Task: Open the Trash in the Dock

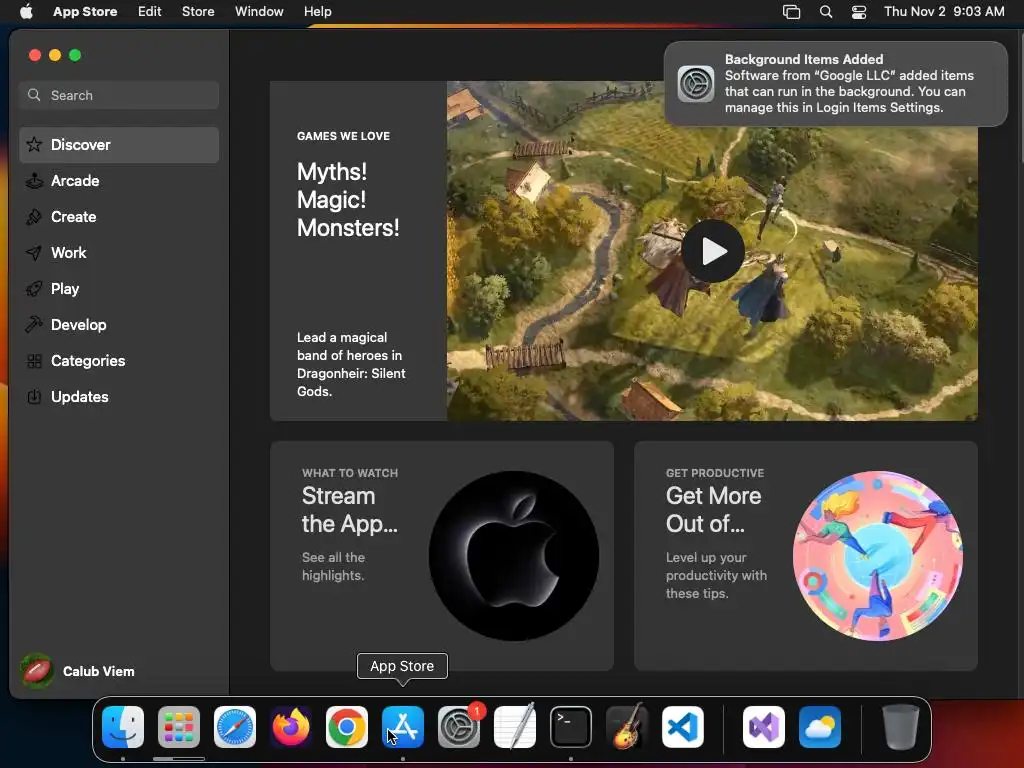Action: click(x=901, y=727)
